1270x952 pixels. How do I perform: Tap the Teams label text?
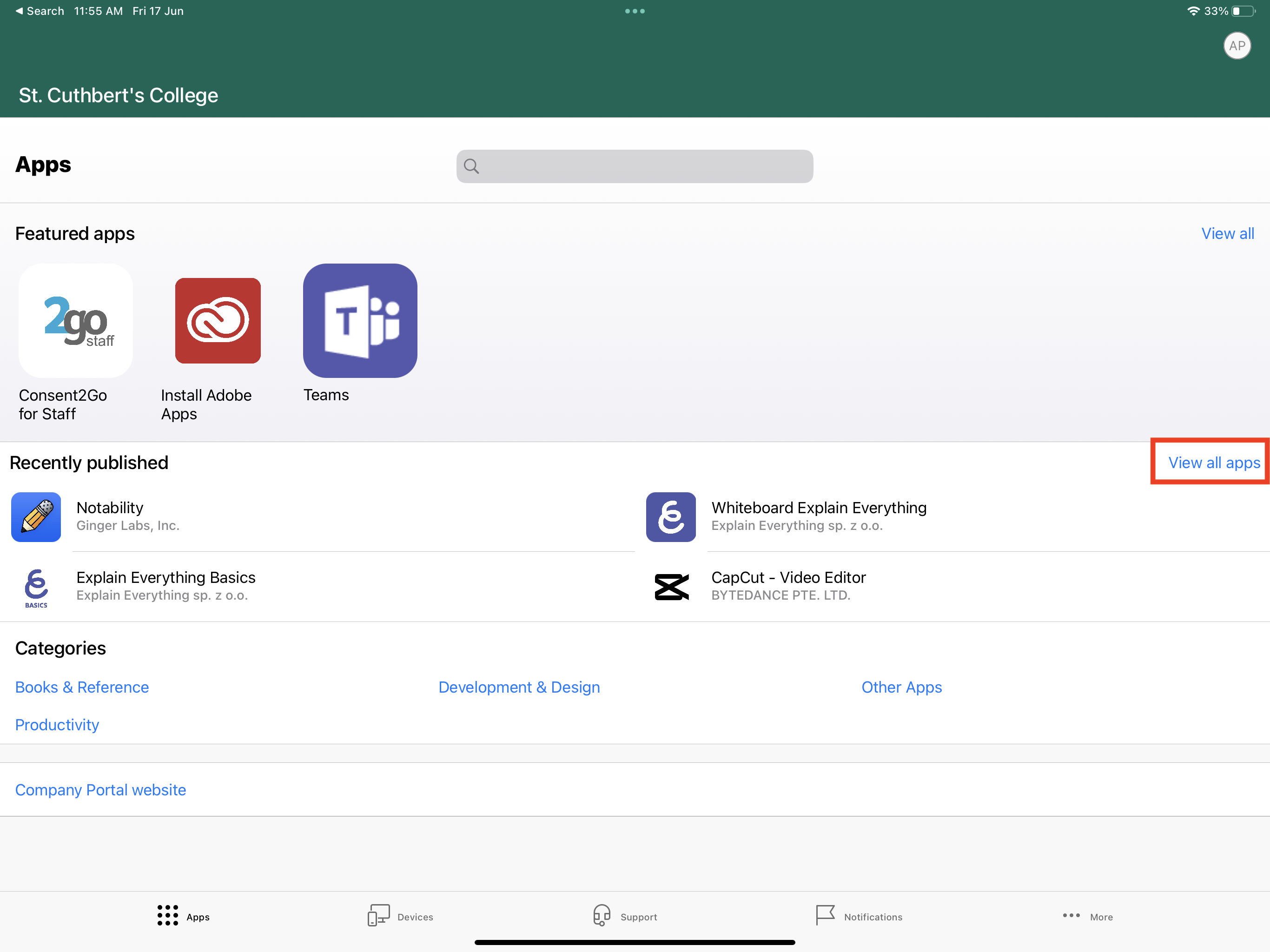(326, 395)
